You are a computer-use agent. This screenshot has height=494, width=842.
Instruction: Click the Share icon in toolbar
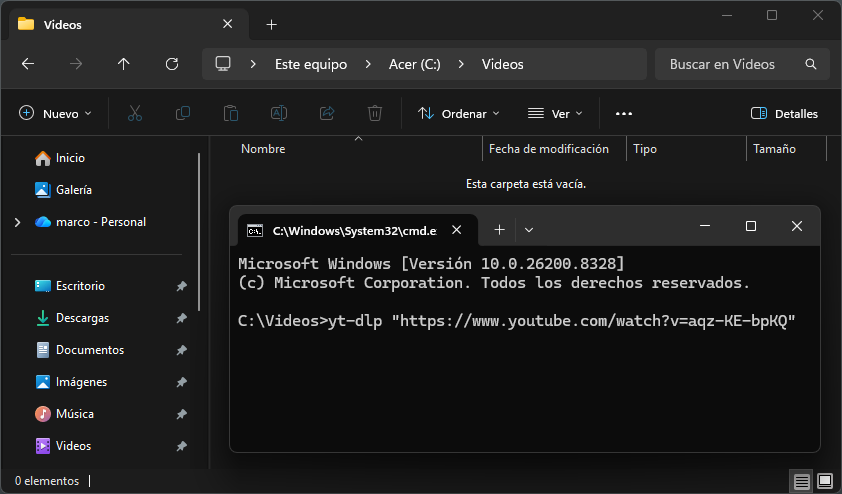click(x=327, y=113)
